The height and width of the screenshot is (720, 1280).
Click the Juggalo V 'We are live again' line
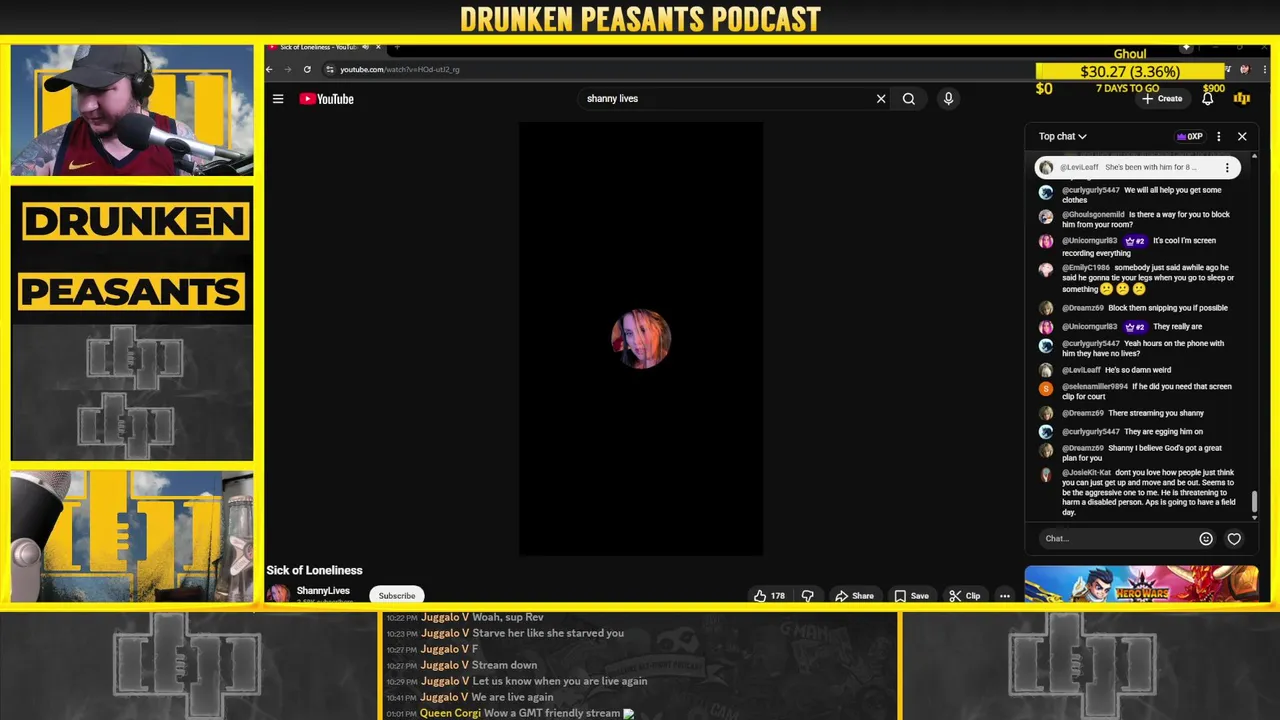coord(470,697)
